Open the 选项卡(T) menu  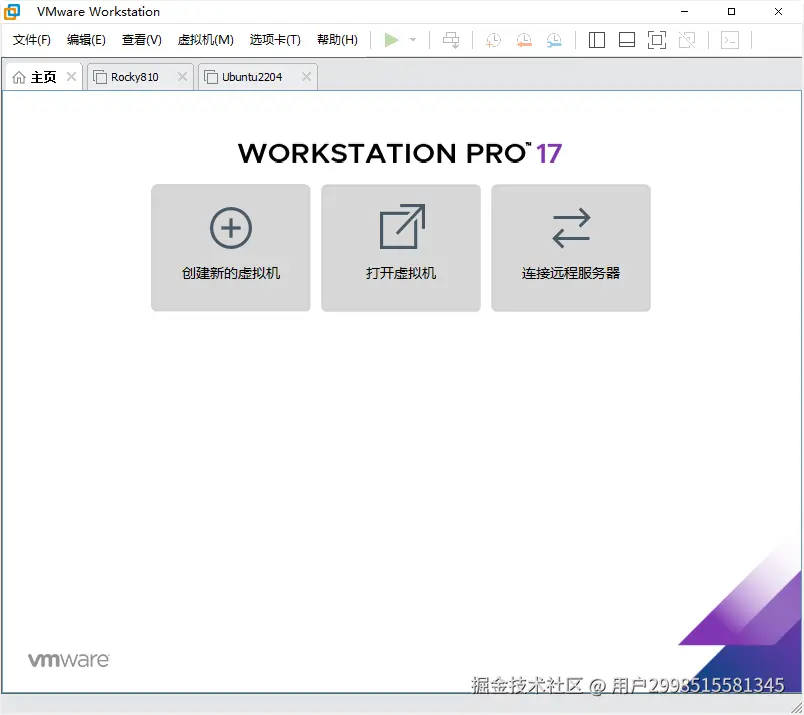[275, 40]
